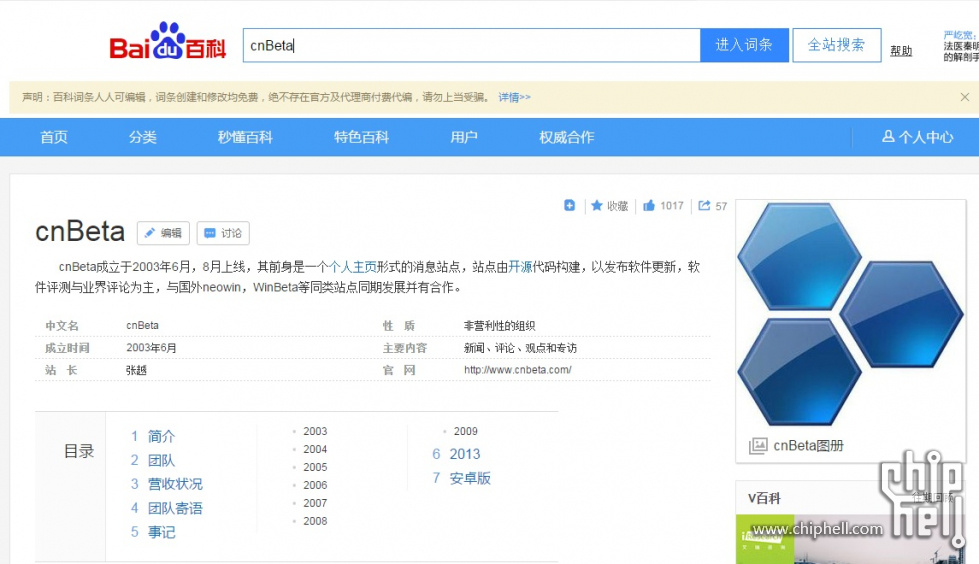Viewport: 979px width, 564px height.
Task: Click the http://www.cnbeta.com/ official site text
Action: (x=518, y=370)
